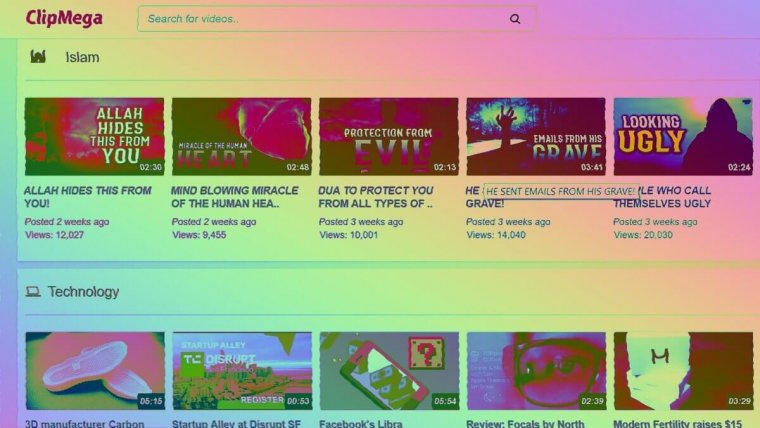This screenshot has height=428, width=760.
Task: Open 'Emails From His Grave' thumbnail
Action: (535, 136)
